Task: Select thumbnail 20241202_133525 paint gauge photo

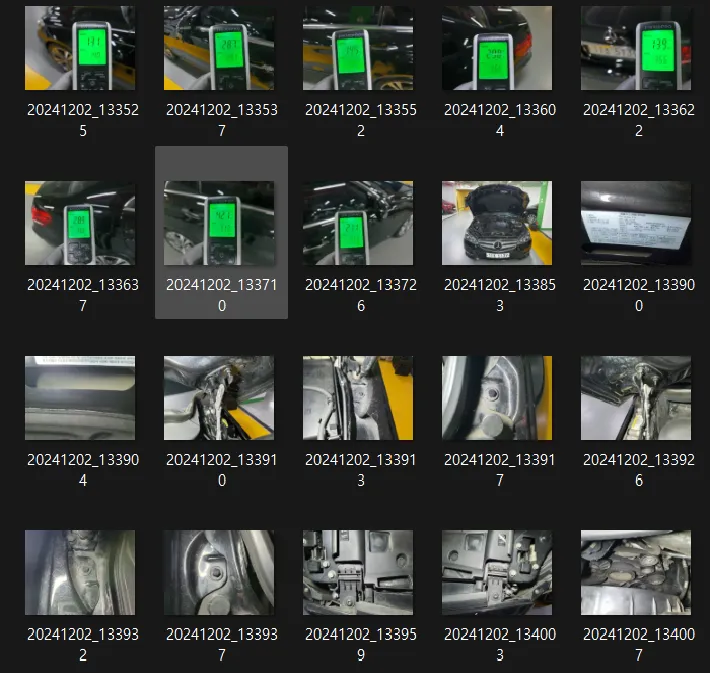Action: point(80,48)
